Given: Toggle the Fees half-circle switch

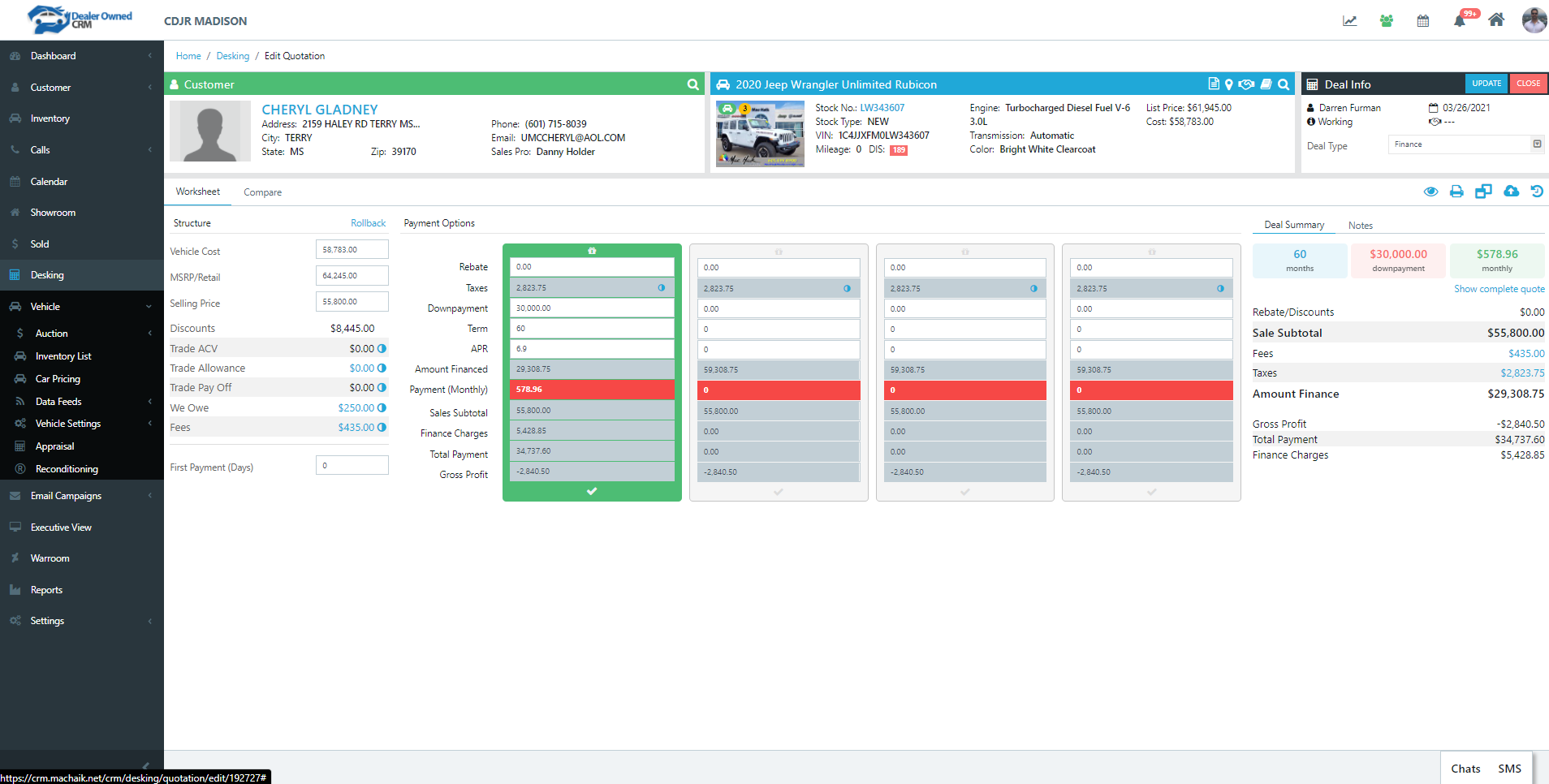Looking at the screenshot, I should pos(382,428).
